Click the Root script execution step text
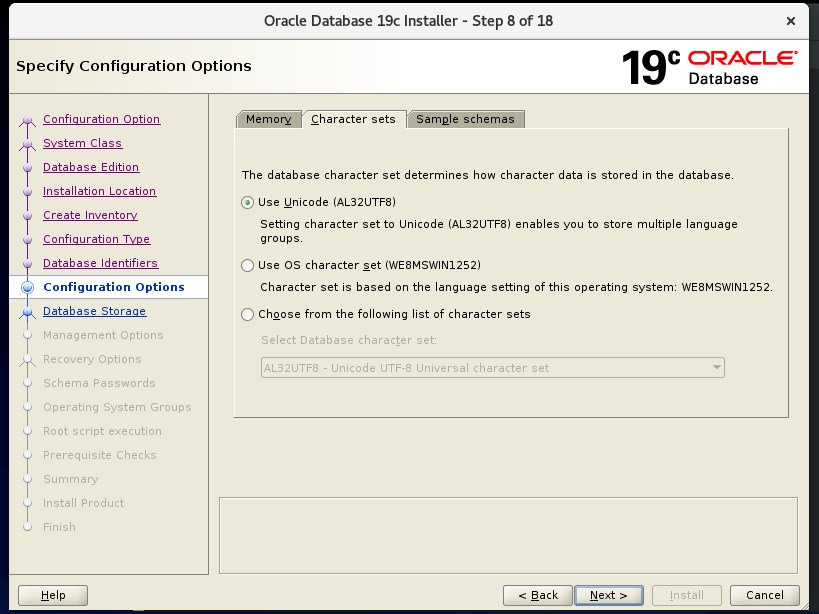The image size is (819, 614). coord(102,431)
